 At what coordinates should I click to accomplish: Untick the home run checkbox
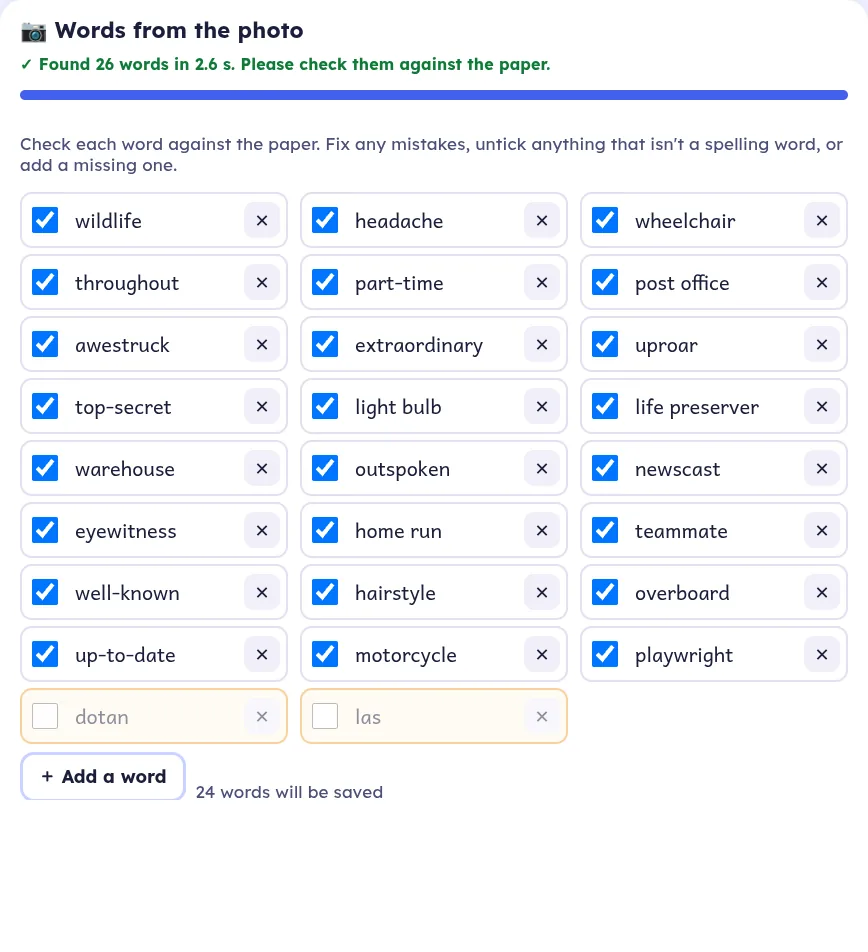tap(325, 530)
